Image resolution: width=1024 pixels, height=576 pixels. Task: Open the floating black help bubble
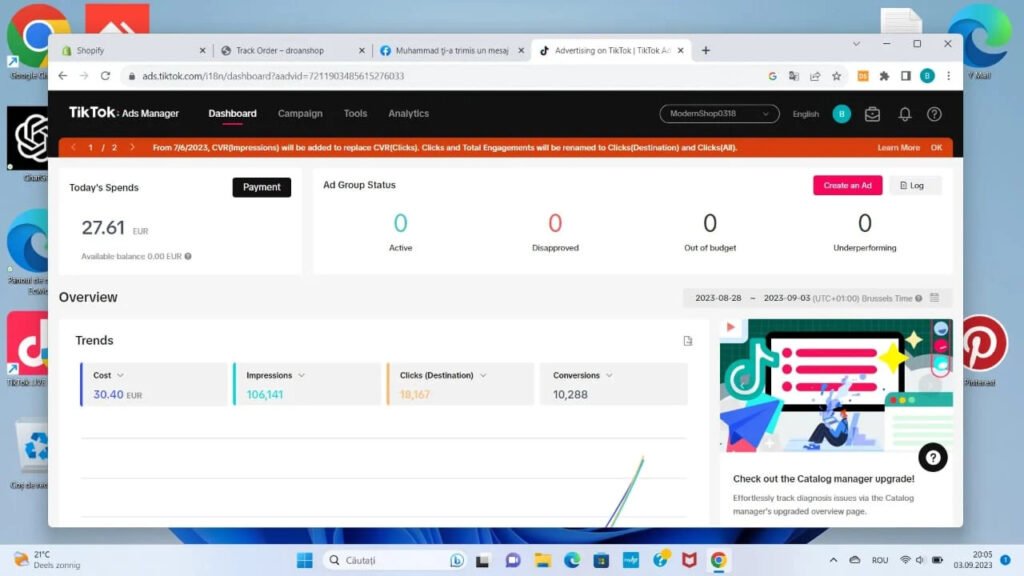[932, 457]
